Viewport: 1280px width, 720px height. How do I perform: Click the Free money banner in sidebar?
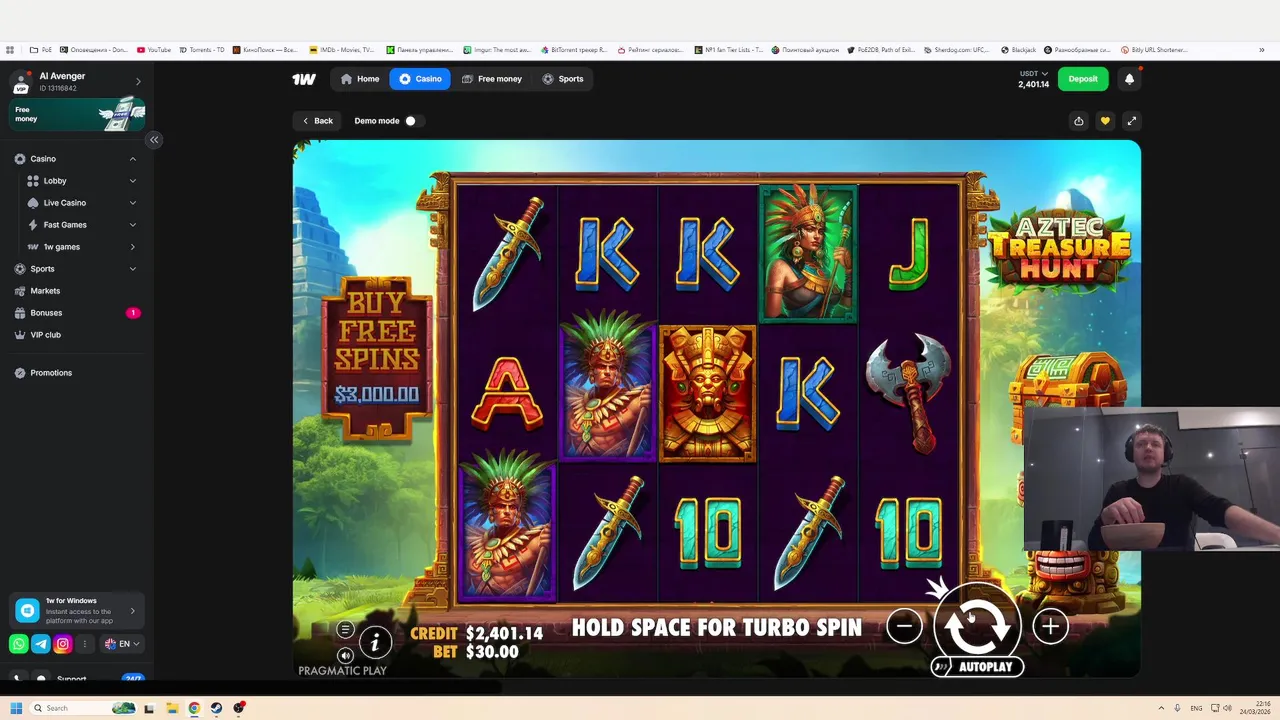coord(77,115)
